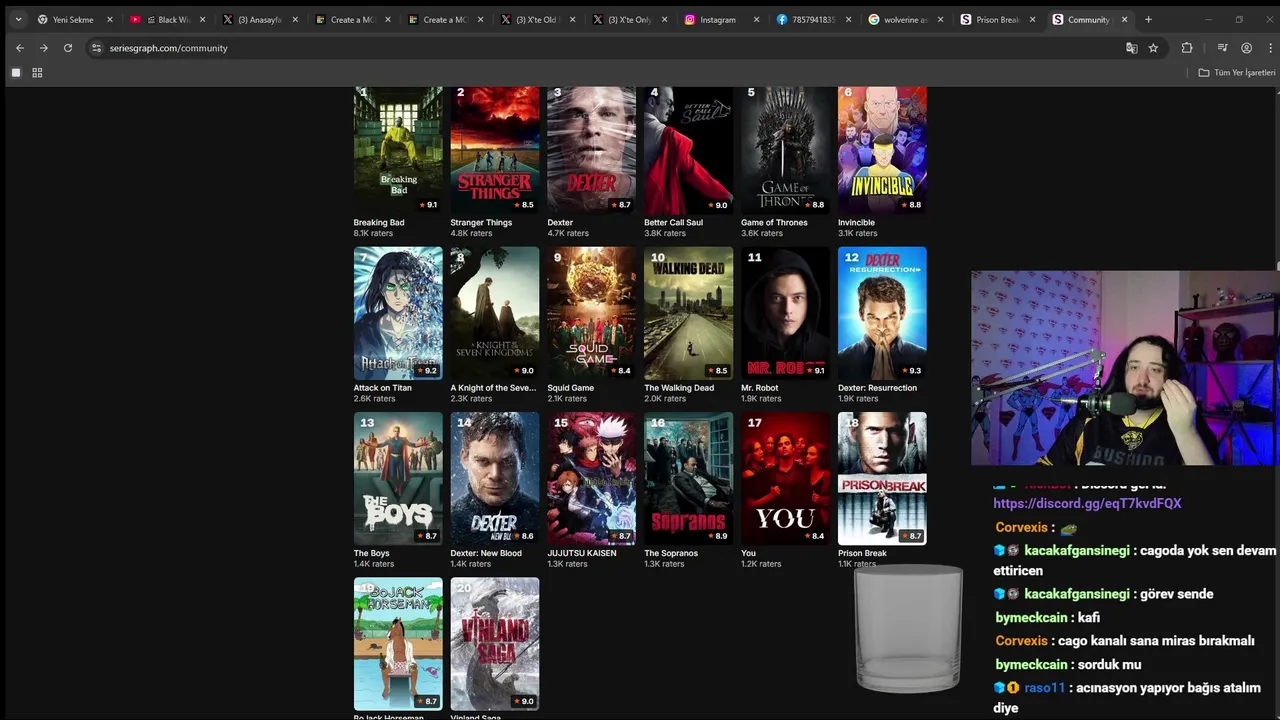This screenshot has height=720, width=1280.
Task: Bookmark this page with the star icon
Action: pos(1153,48)
